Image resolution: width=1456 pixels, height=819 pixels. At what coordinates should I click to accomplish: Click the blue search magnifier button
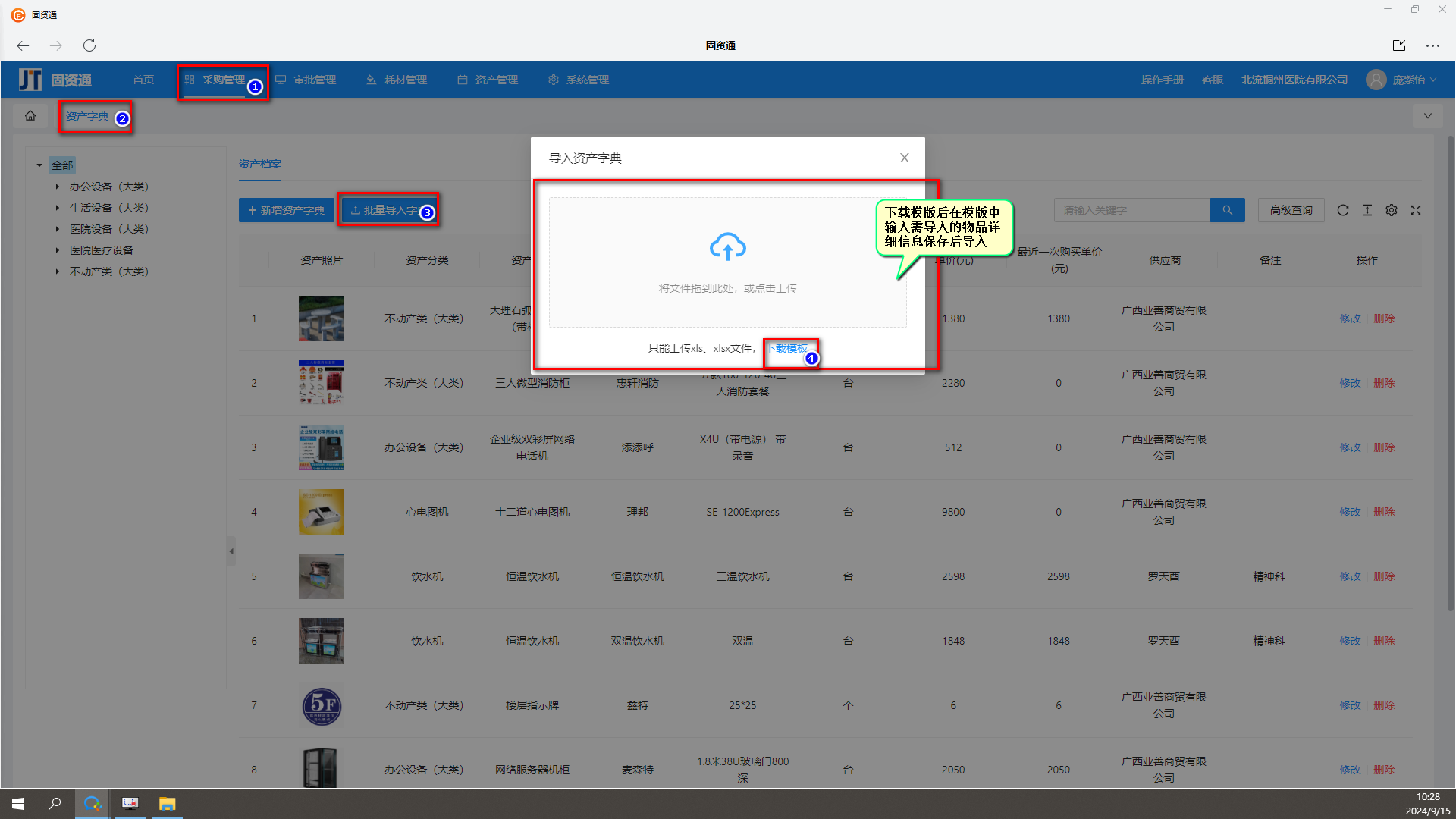(x=1227, y=210)
